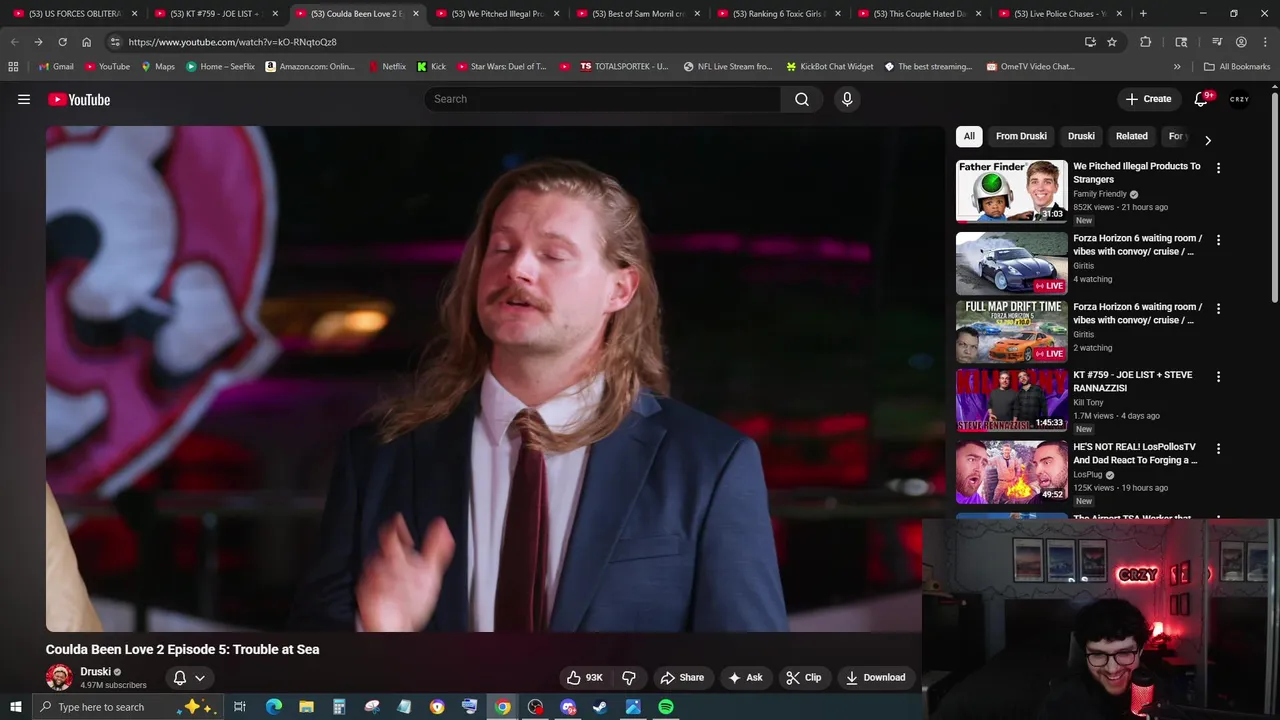The height and width of the screenshot is (720, 1280).
Task: Open 'We Pitched Illegal Products' video thumbnail
Action: [1011, 191]
